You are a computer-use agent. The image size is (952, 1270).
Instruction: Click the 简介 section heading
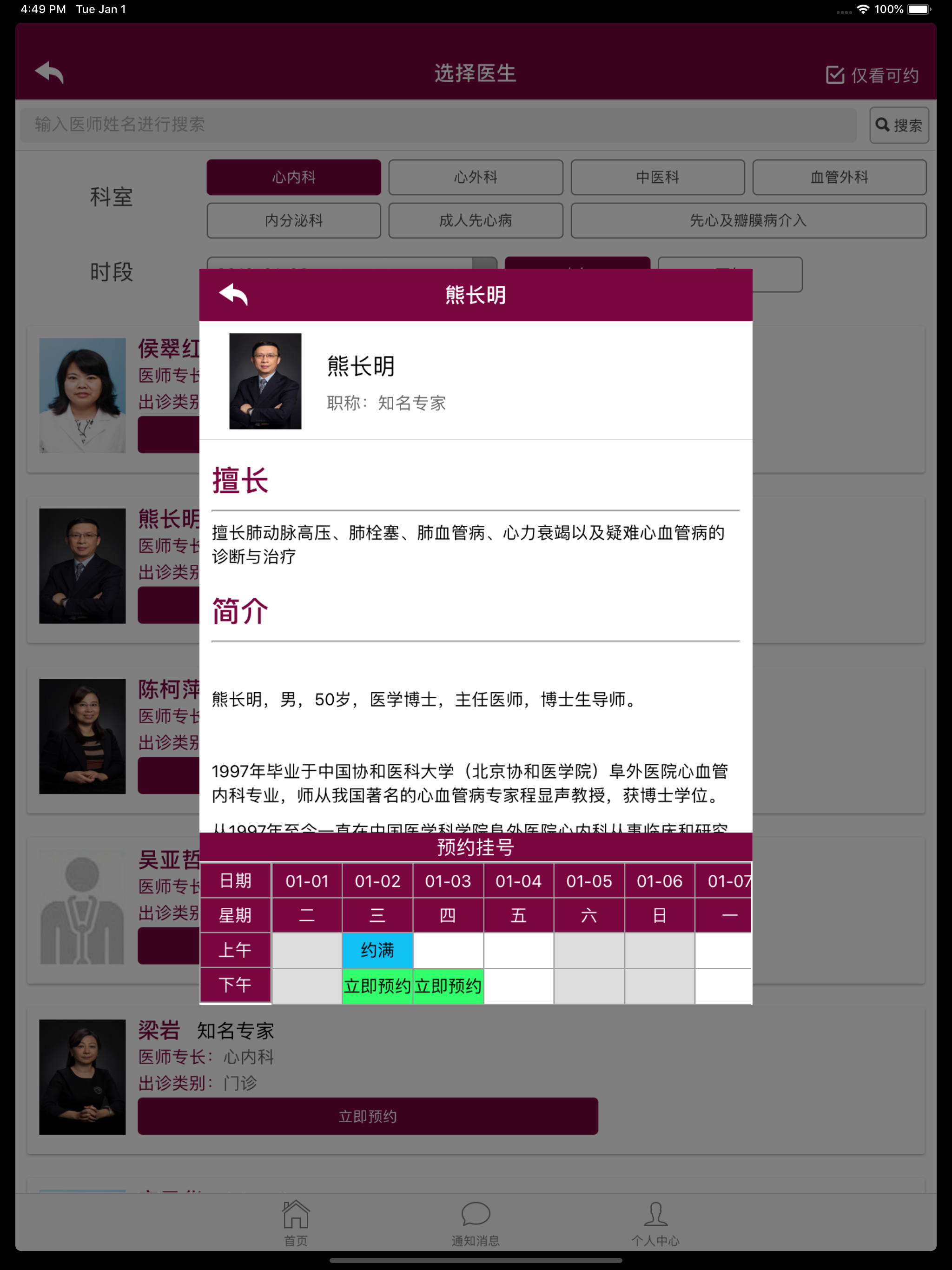pos(240,611)
